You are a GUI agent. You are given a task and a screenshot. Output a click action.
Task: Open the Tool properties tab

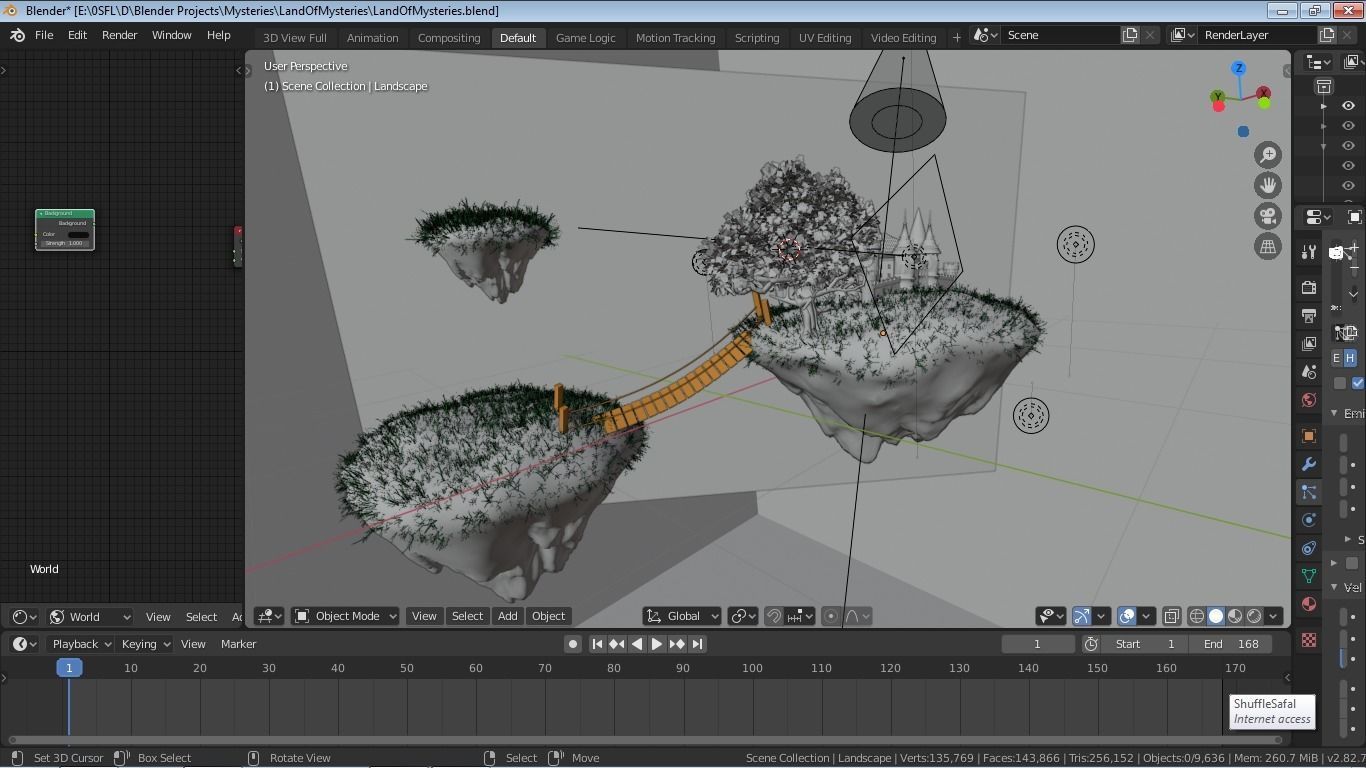[1308, 252]
